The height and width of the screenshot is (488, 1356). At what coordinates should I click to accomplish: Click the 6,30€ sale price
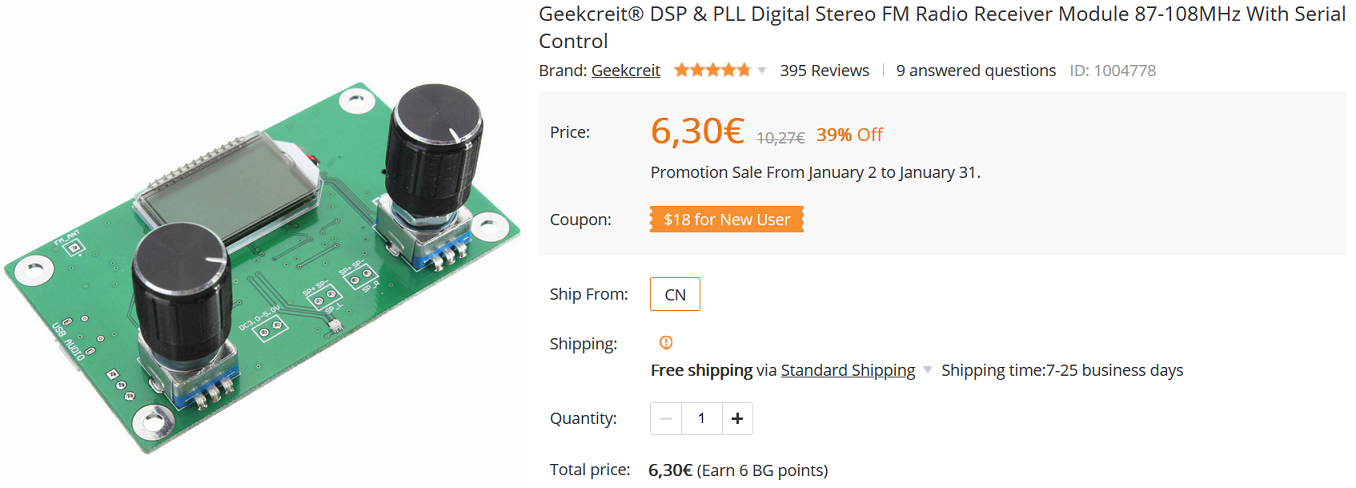[x=697, y=131]
